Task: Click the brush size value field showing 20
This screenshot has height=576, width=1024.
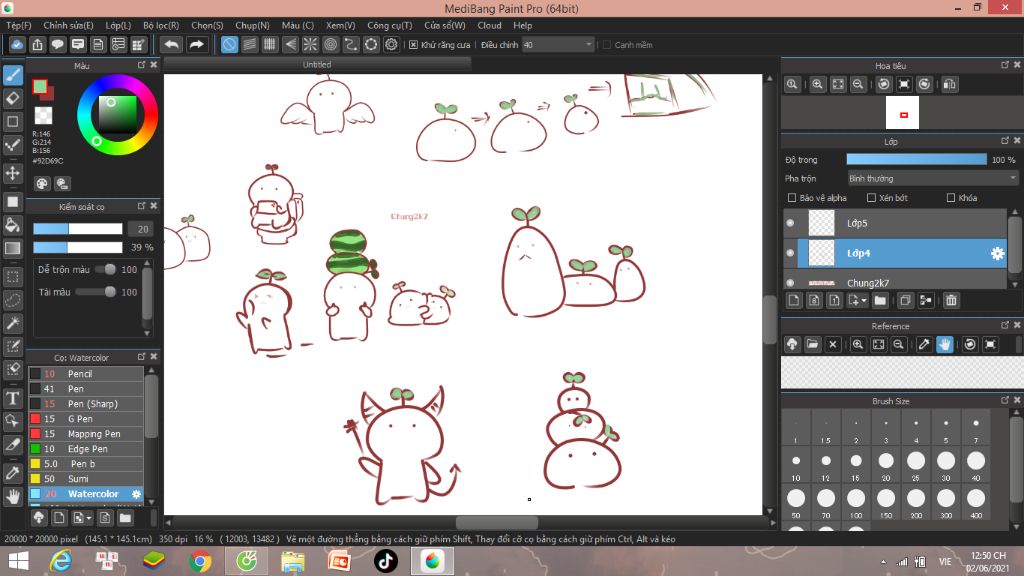Action: click(x=140, y=229)
